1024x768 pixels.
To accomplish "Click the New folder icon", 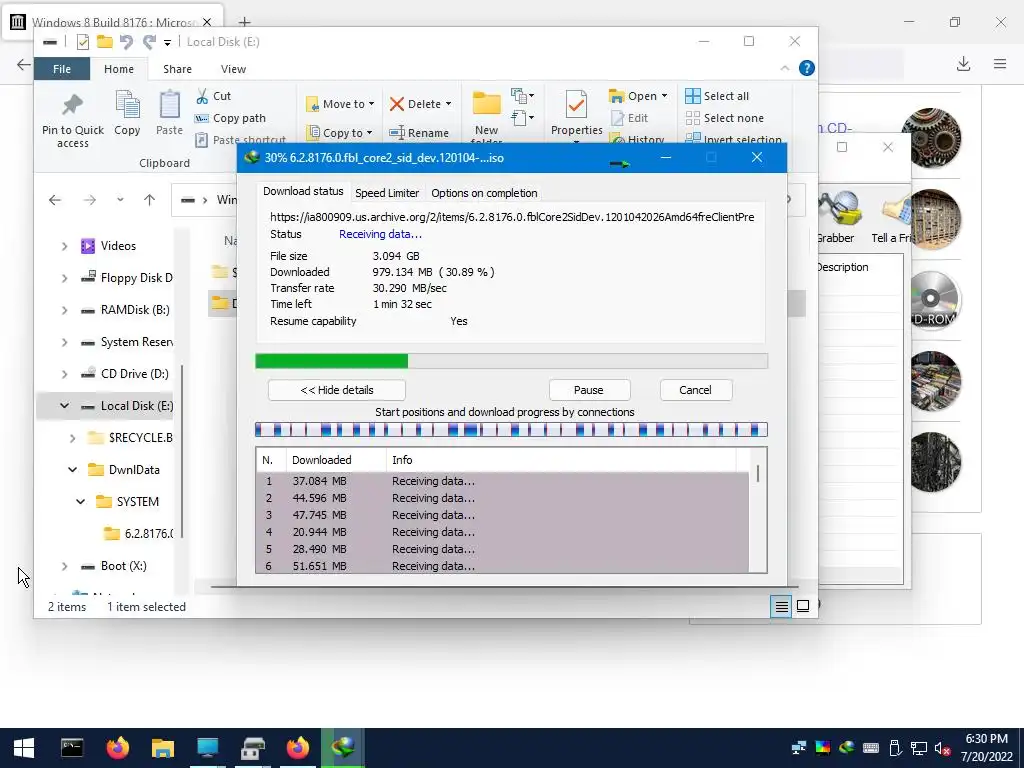I will (x=487, y=104).
